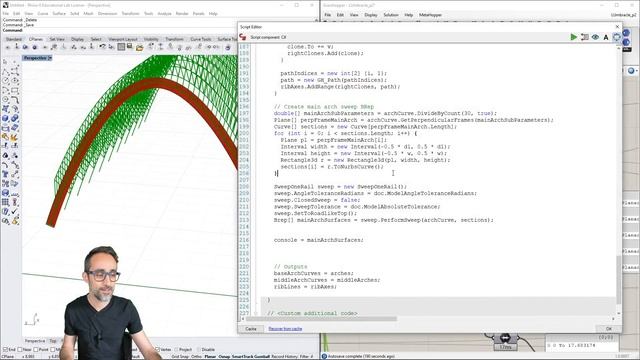Open the Surface menu in Rhino

(59, 13)
